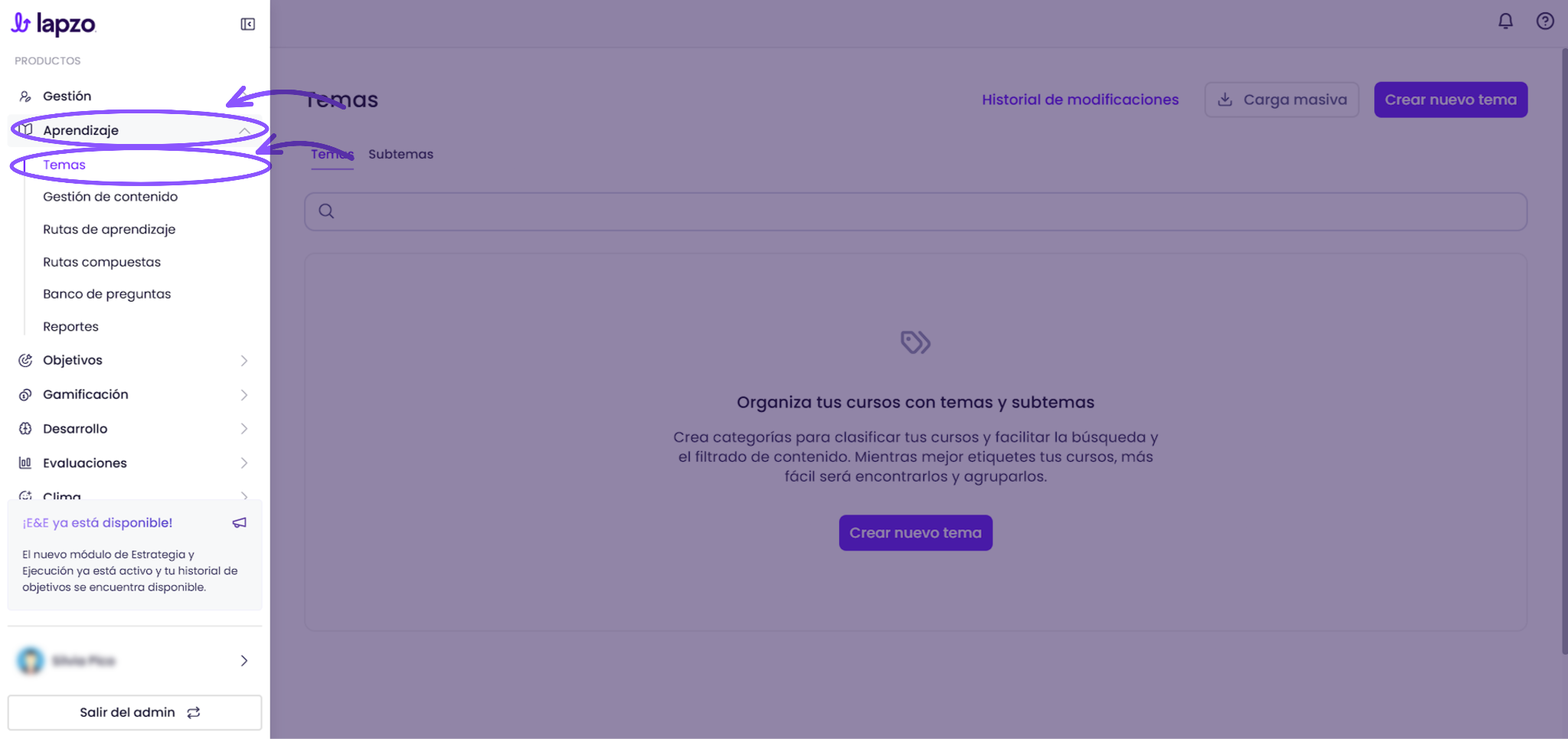Open Banco de preguntas
The image size is (1568, 739).
tap(107, 294)
